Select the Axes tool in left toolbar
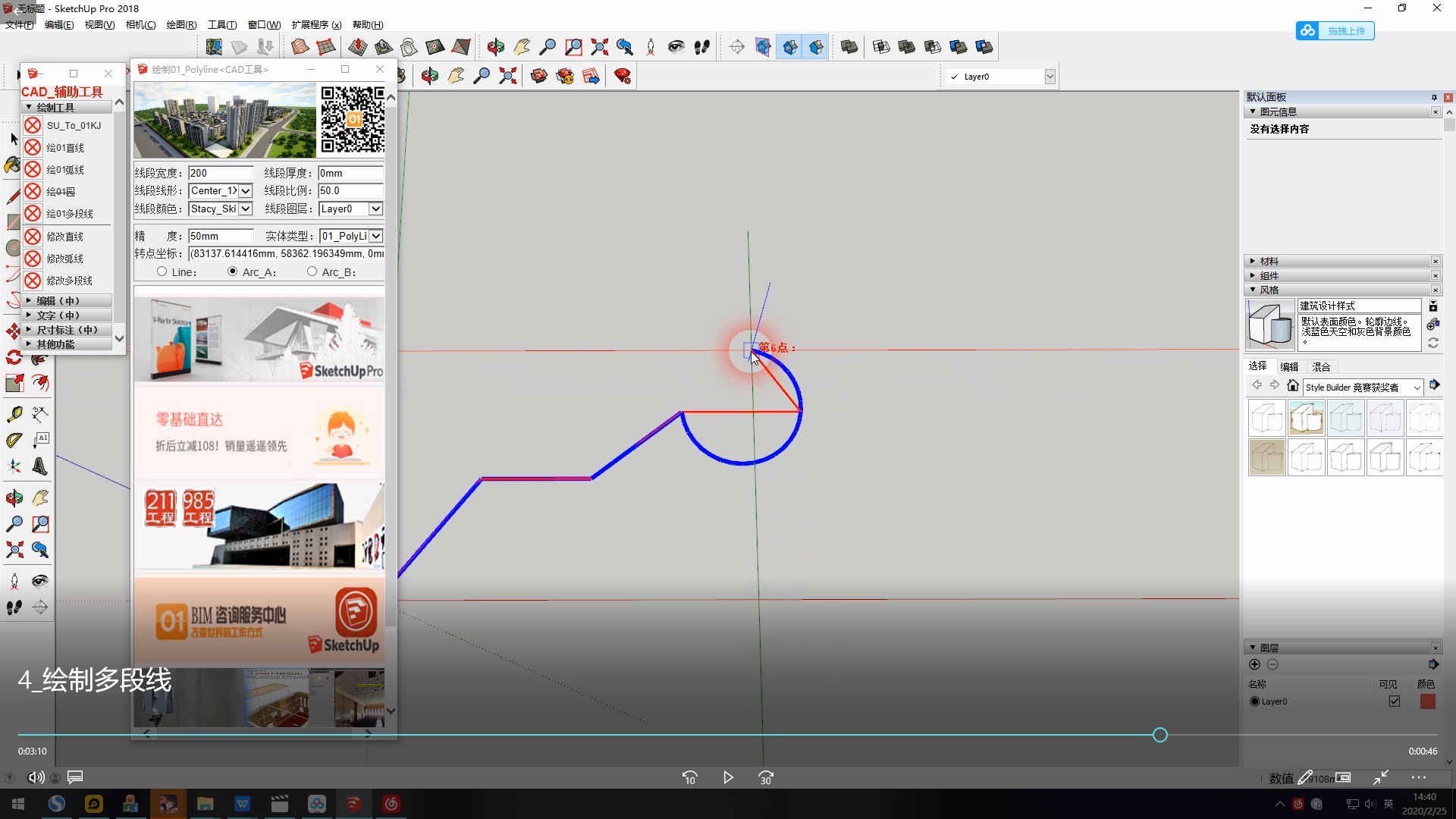The image size is (1456, 819). coord(14,466)
